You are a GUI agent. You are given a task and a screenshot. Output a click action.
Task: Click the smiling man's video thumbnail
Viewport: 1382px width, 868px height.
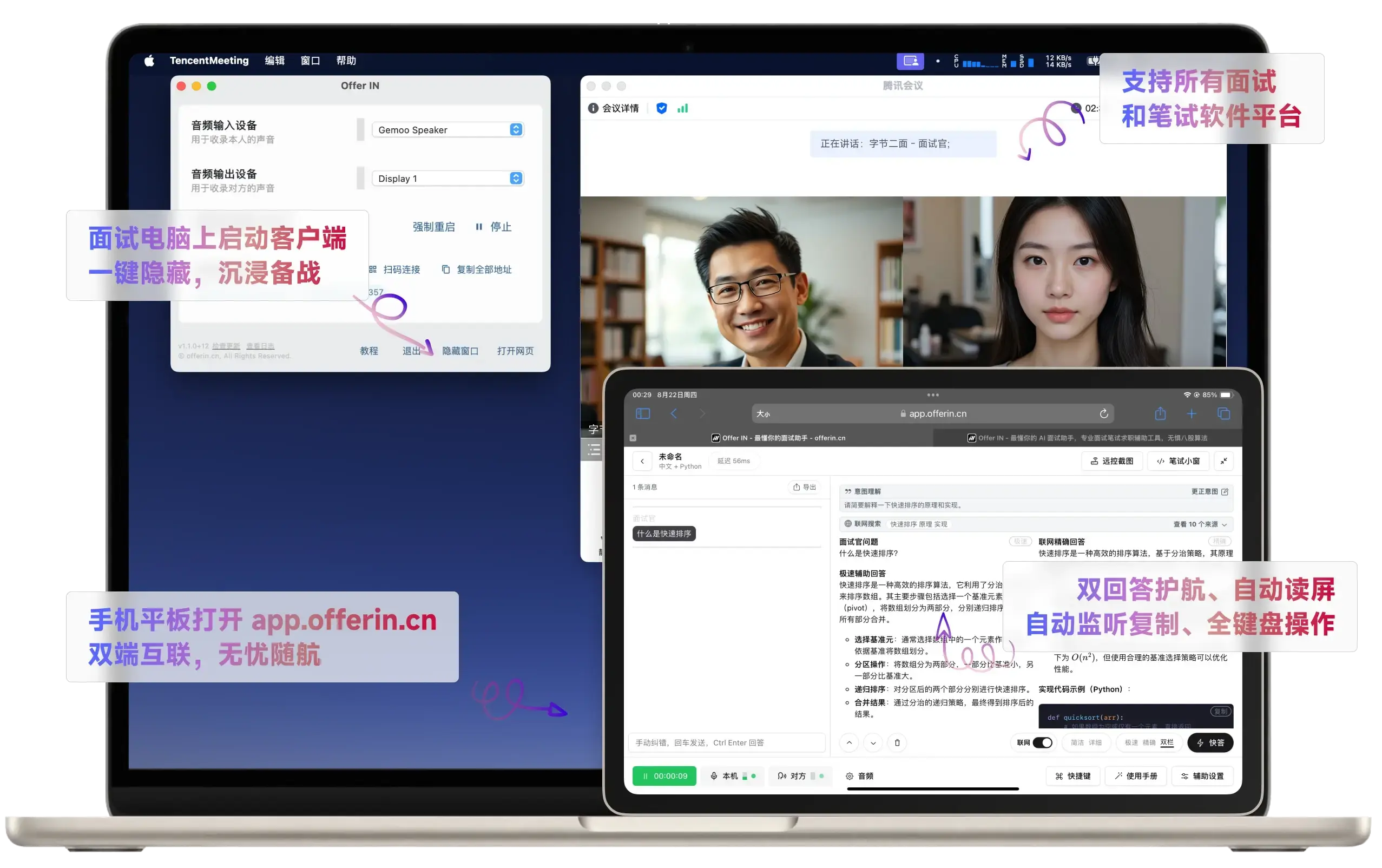pos(741,281)
